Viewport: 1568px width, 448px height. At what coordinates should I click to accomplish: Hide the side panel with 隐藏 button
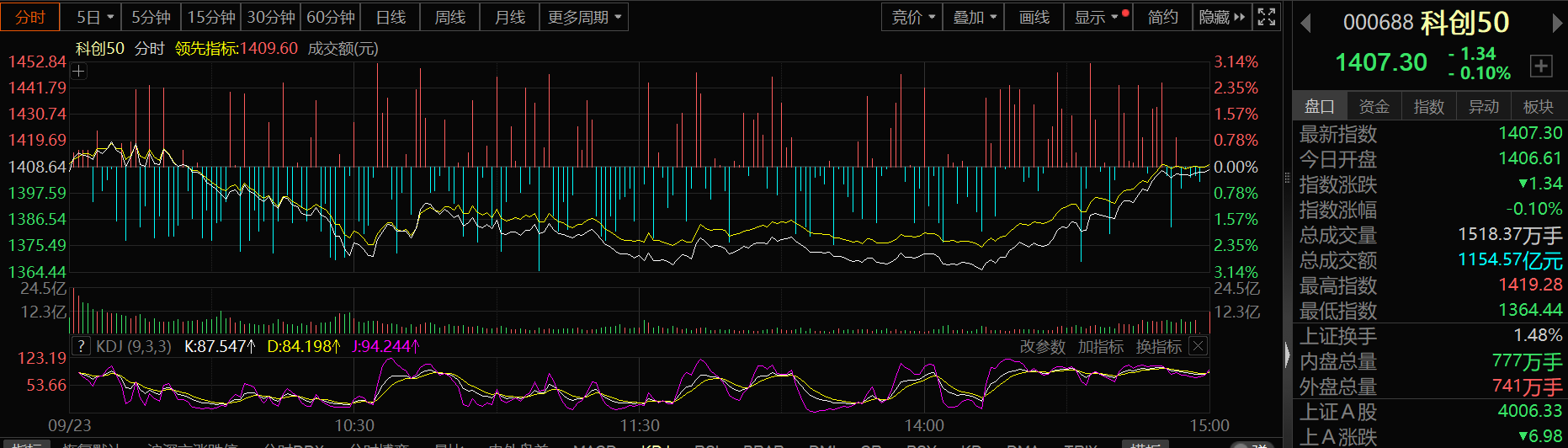click(x=1221, y=17)
